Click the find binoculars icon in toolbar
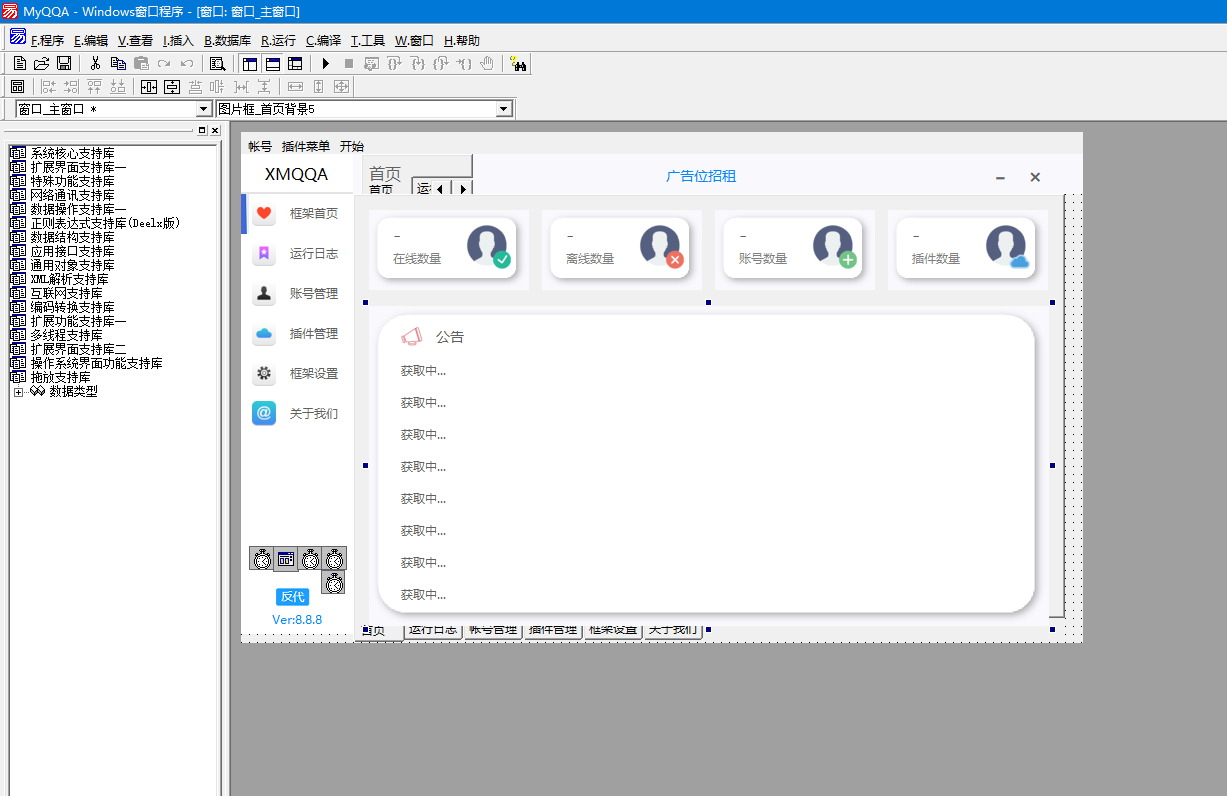This screenshot has width=1227, height=796. pos(518,64)
